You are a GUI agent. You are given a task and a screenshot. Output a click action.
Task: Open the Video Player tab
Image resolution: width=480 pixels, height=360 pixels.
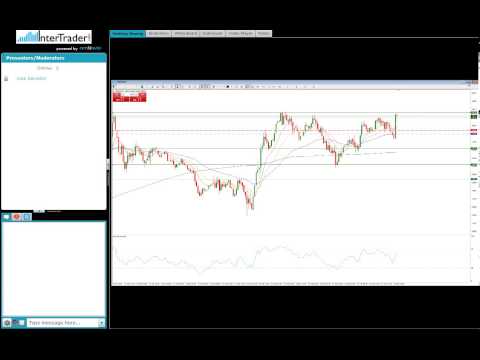[x=240, y=34]
